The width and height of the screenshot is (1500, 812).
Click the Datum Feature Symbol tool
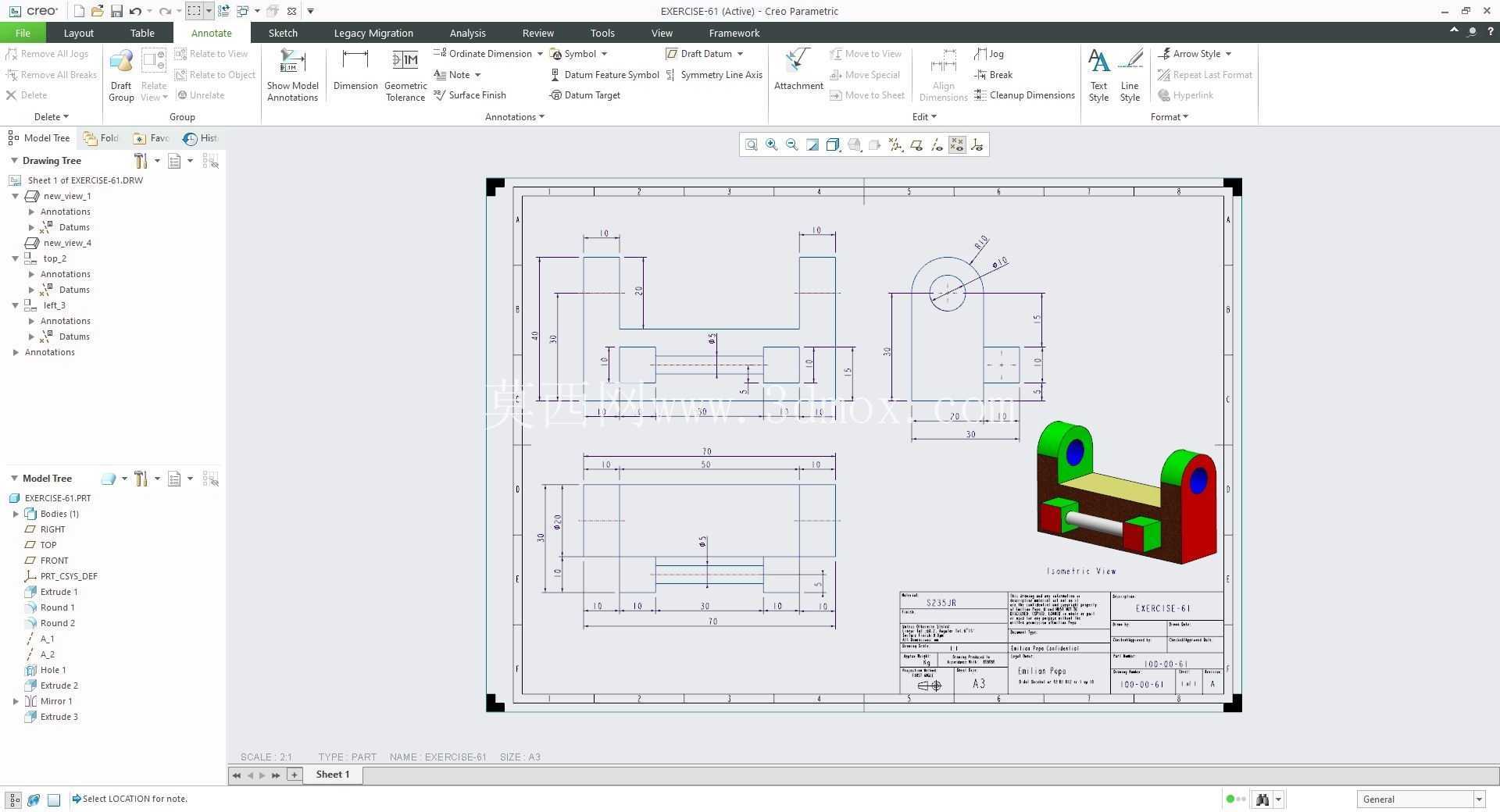click(x=605, y=75)
